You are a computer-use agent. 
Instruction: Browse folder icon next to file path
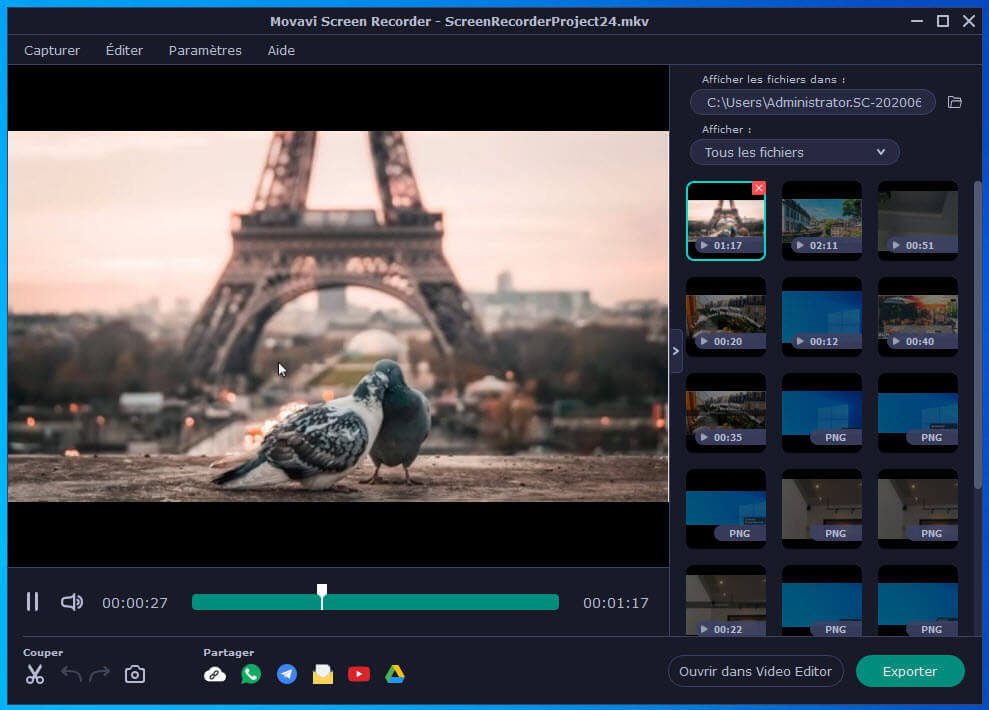[954, 102]
